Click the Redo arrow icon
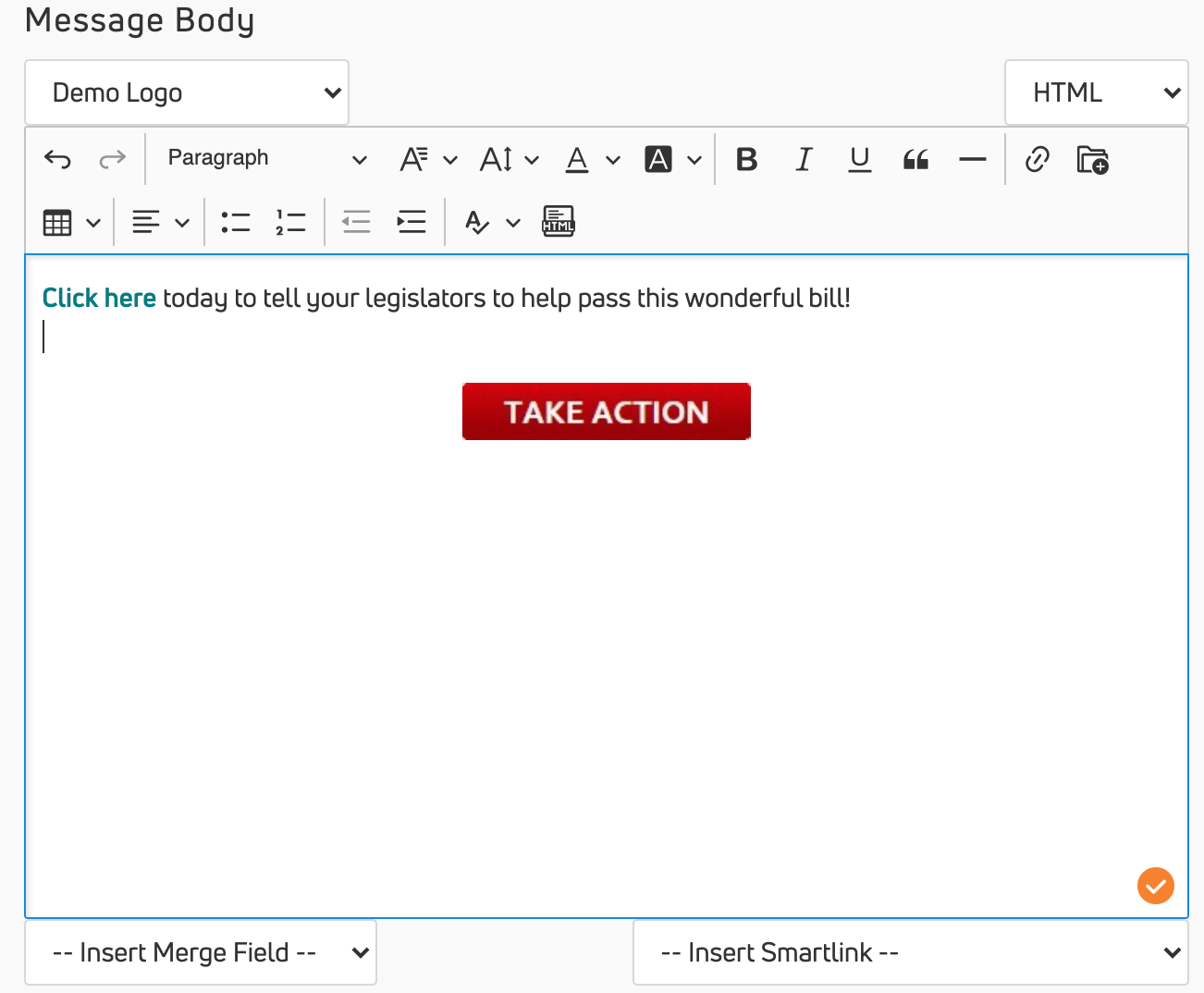This screenshot has height=993, width=1204. (112, 160)
